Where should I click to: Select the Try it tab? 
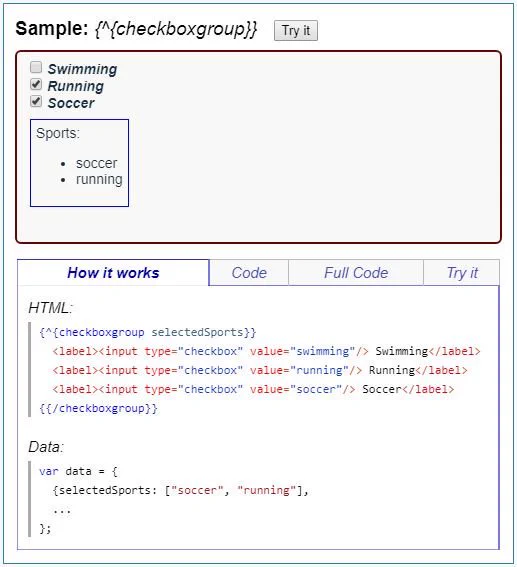462,273
